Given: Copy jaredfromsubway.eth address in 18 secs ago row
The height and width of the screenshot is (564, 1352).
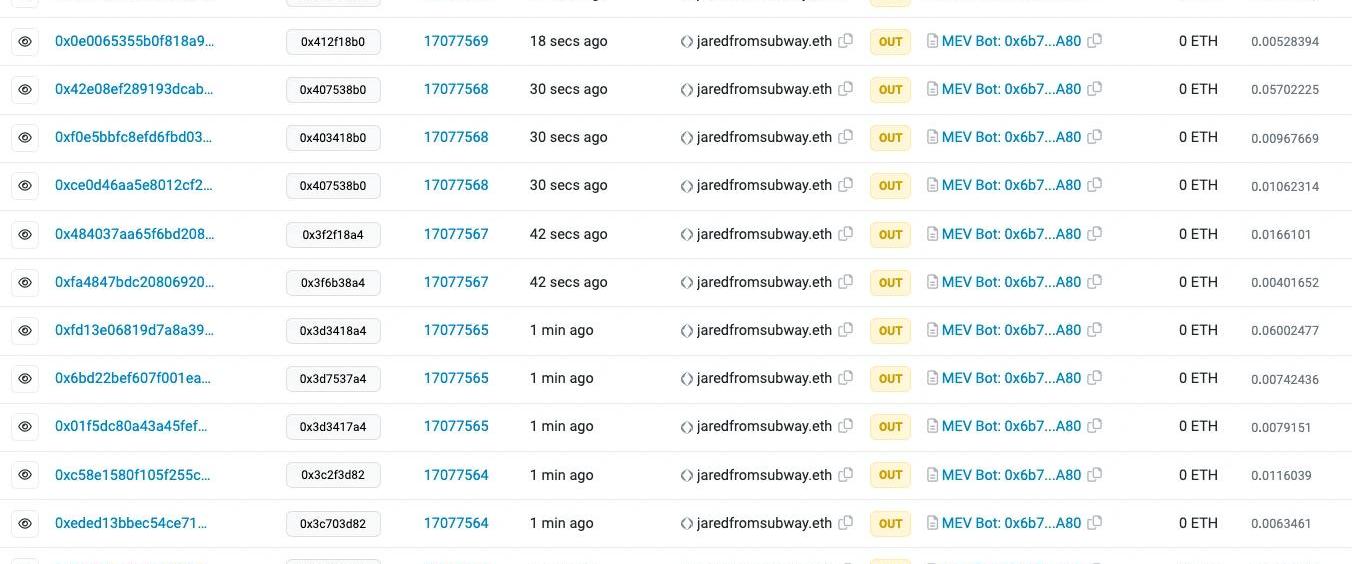Looking at the screenshot, I should tap(846, 41).
